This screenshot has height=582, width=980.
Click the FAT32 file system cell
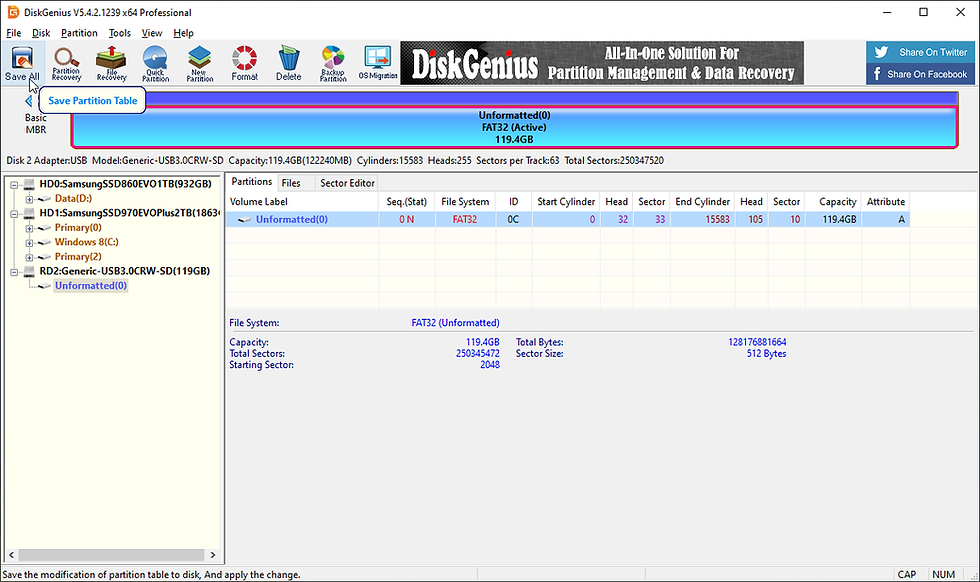465,219
